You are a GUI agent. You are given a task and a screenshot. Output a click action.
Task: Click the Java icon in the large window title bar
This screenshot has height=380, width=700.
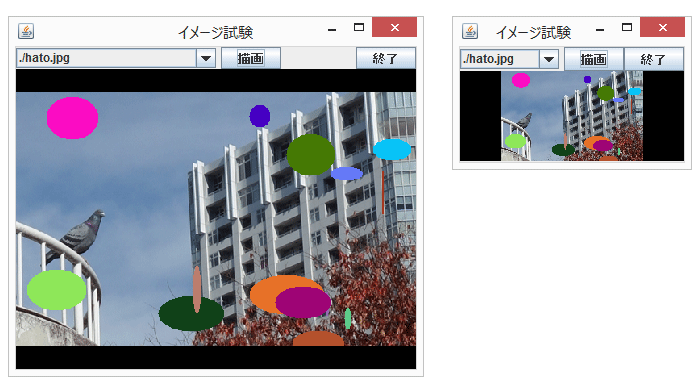point(26,31)
